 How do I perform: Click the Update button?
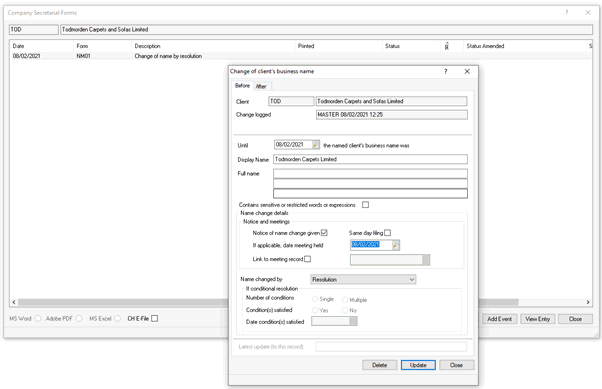tap(418, 365)
